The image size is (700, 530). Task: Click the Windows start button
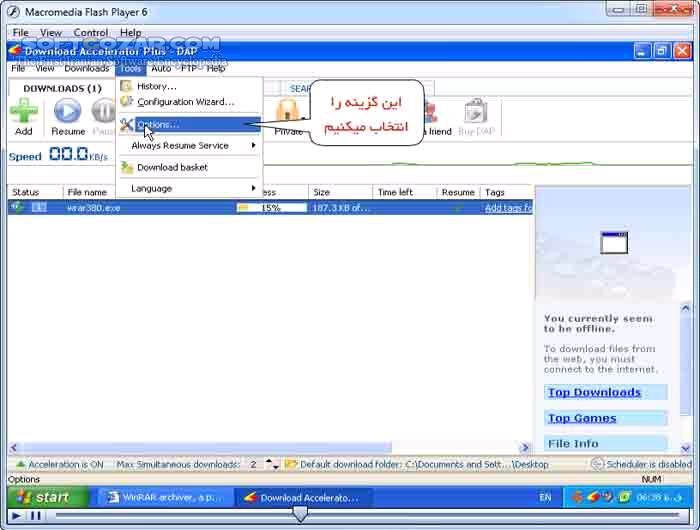tap(48, 497)
